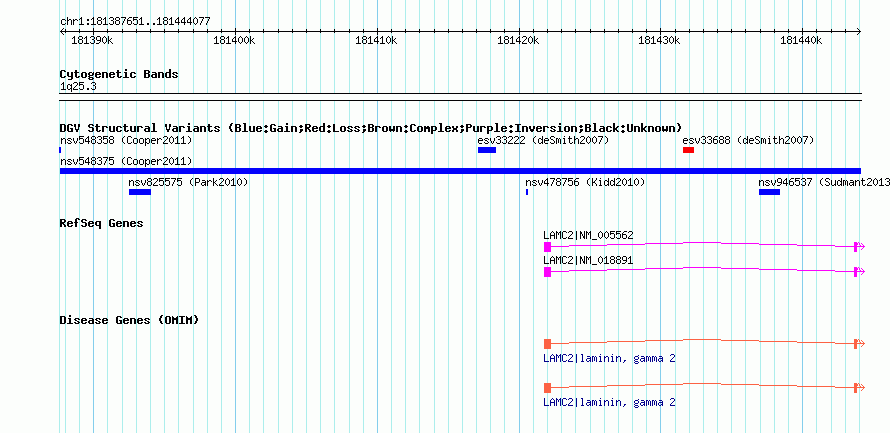Click the esv33222 blue gain variant bar

pos(486,150)
